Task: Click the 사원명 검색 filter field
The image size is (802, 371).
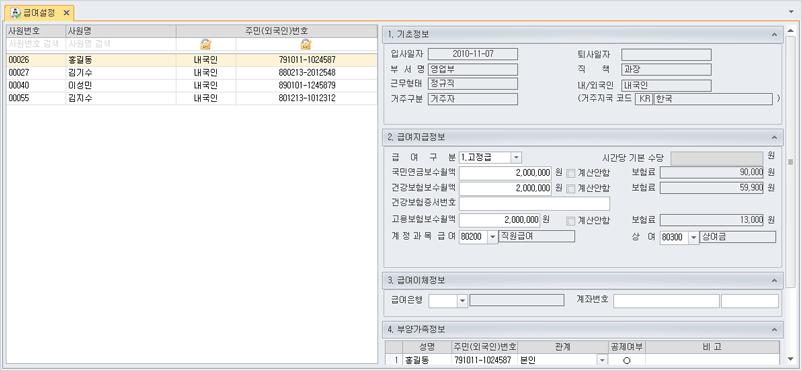Action: (x=121, y=44)
